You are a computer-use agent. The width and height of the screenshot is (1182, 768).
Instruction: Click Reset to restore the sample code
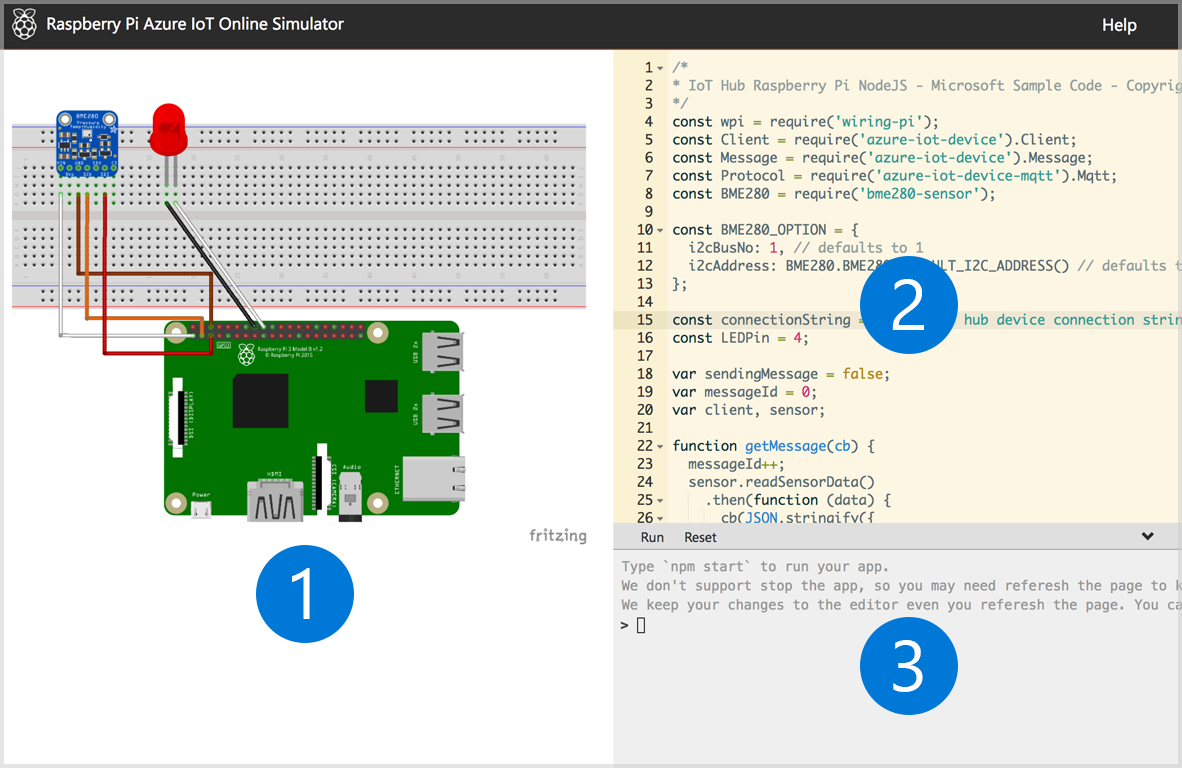(699, 536)
